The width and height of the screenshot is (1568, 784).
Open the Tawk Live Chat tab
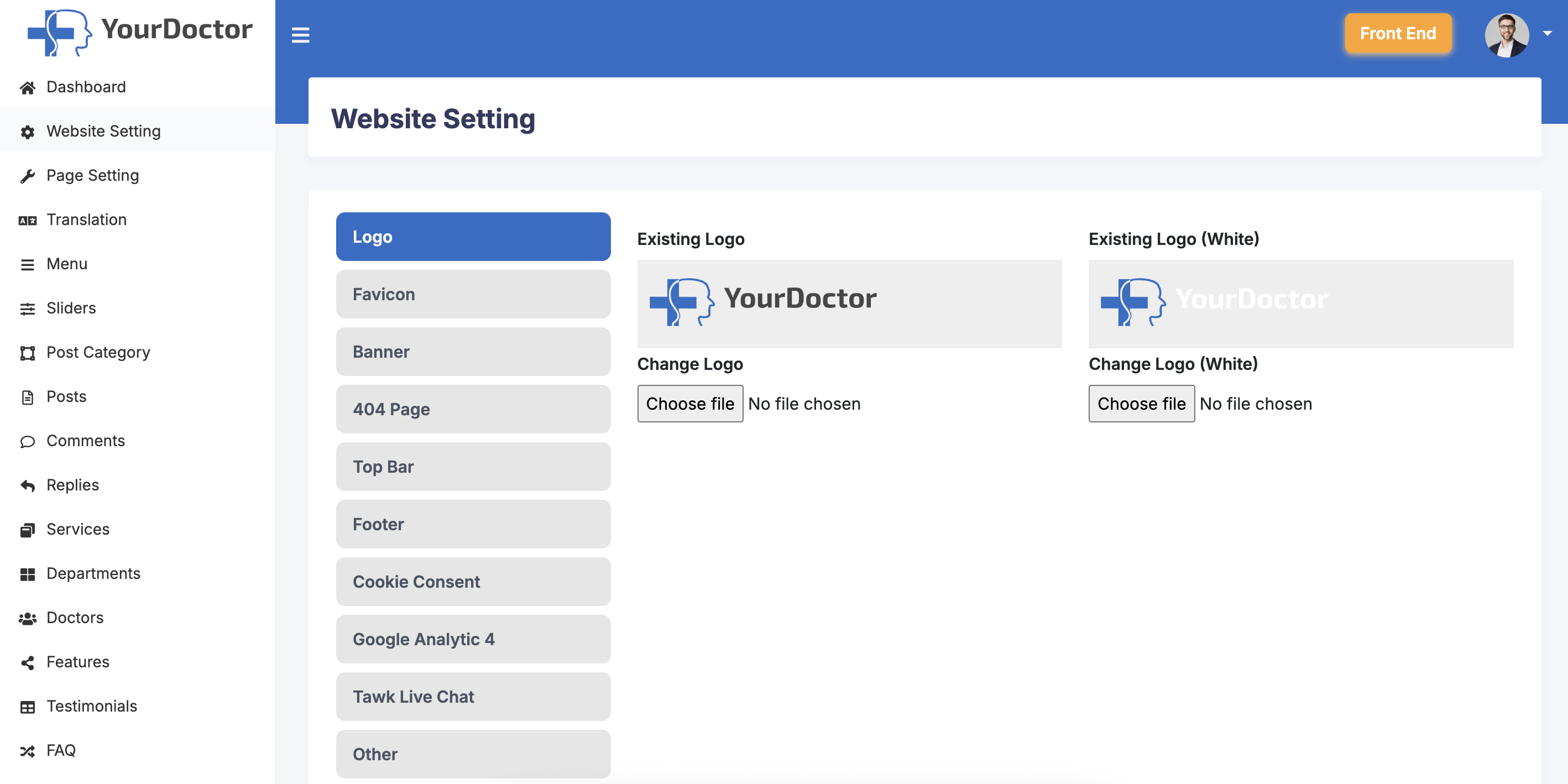pos(473,697)
